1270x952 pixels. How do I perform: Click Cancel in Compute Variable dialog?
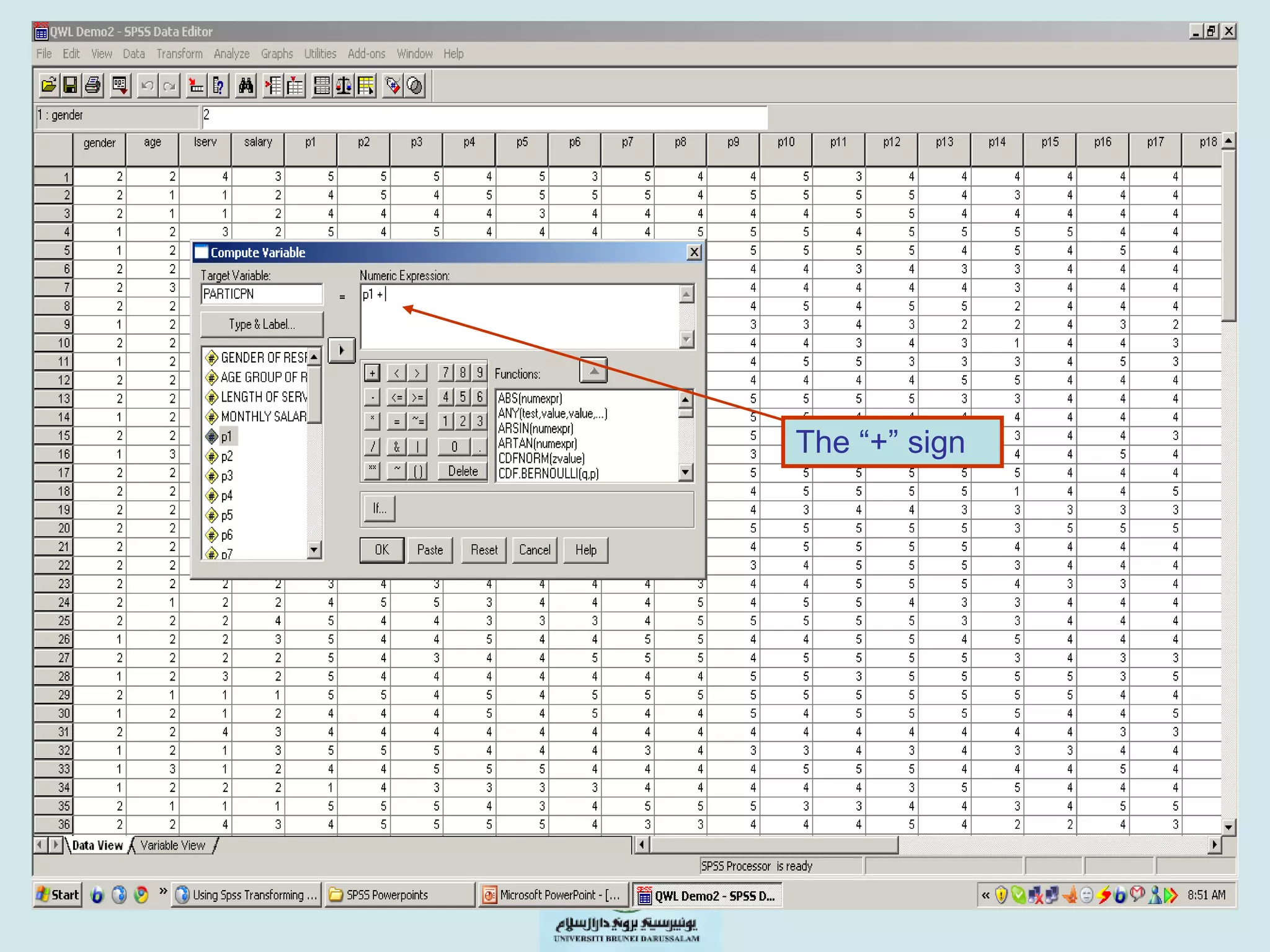click(535, 550)
